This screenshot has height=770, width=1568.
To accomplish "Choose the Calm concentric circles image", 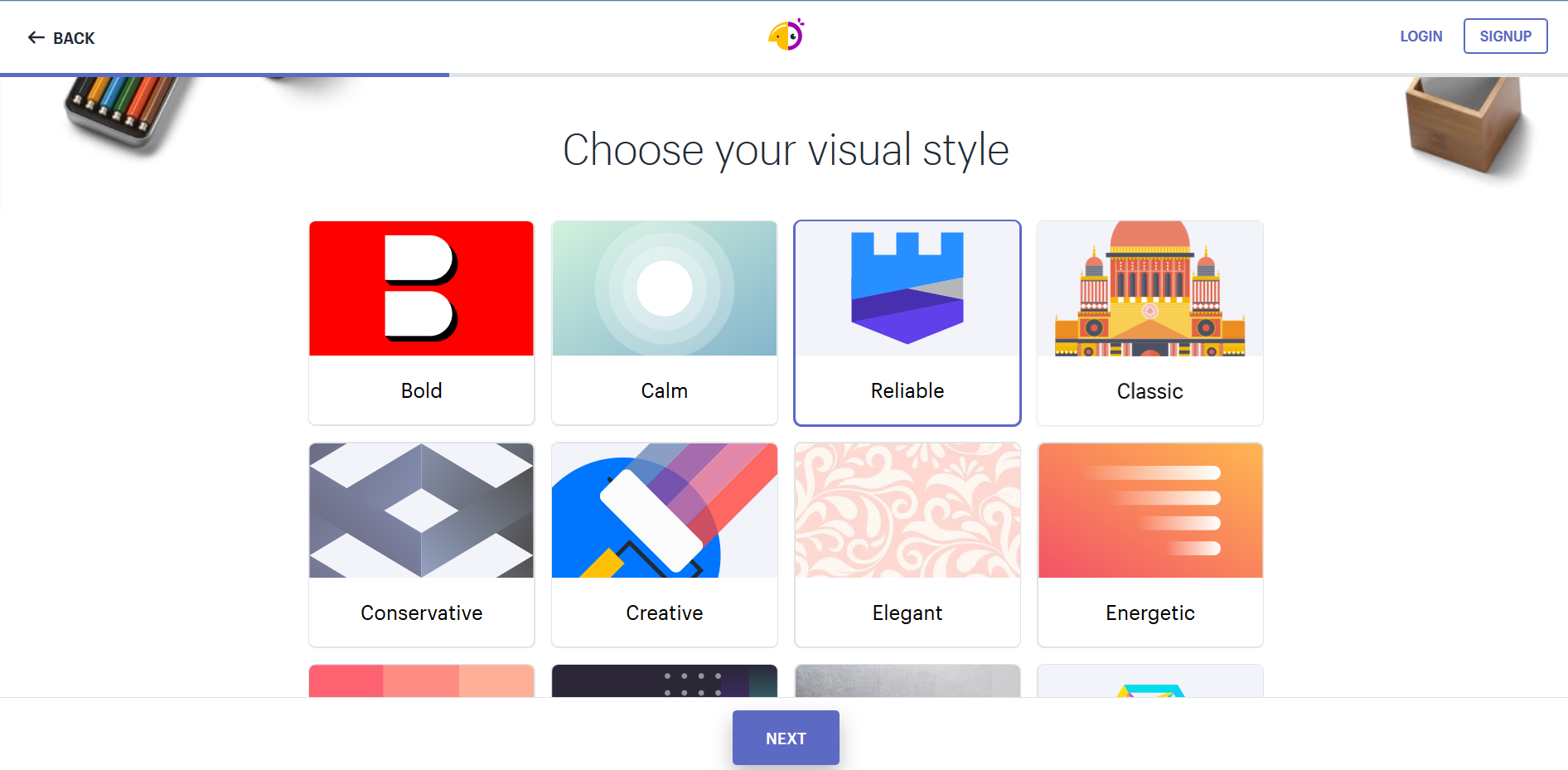I will pos(664,288).
